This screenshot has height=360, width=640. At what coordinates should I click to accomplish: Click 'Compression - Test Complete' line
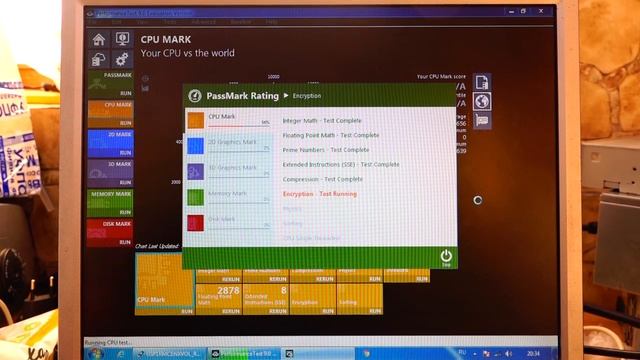(322, 179)
